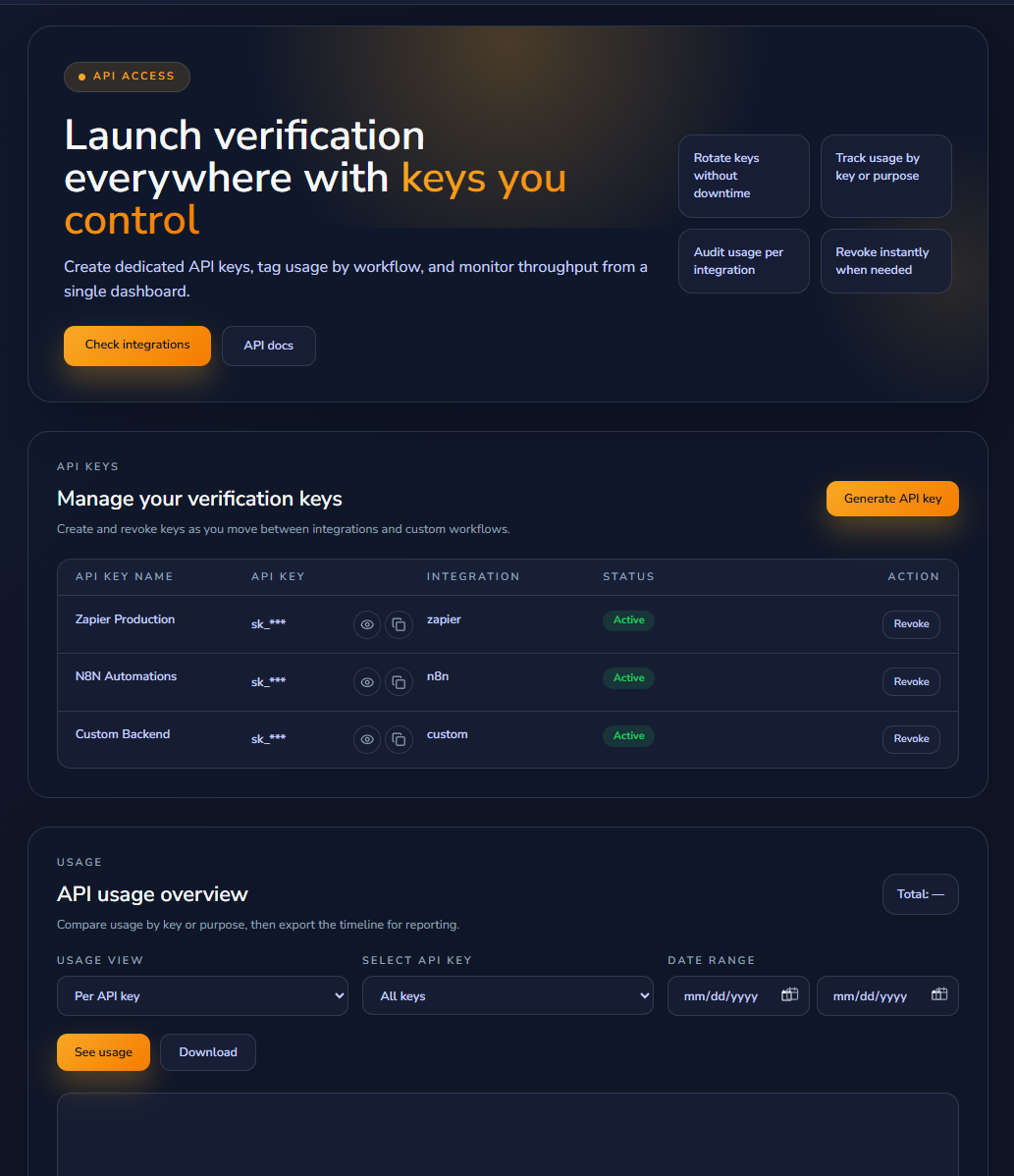
Task: Click the Total counter badge
Action: (x=920, y=893)
